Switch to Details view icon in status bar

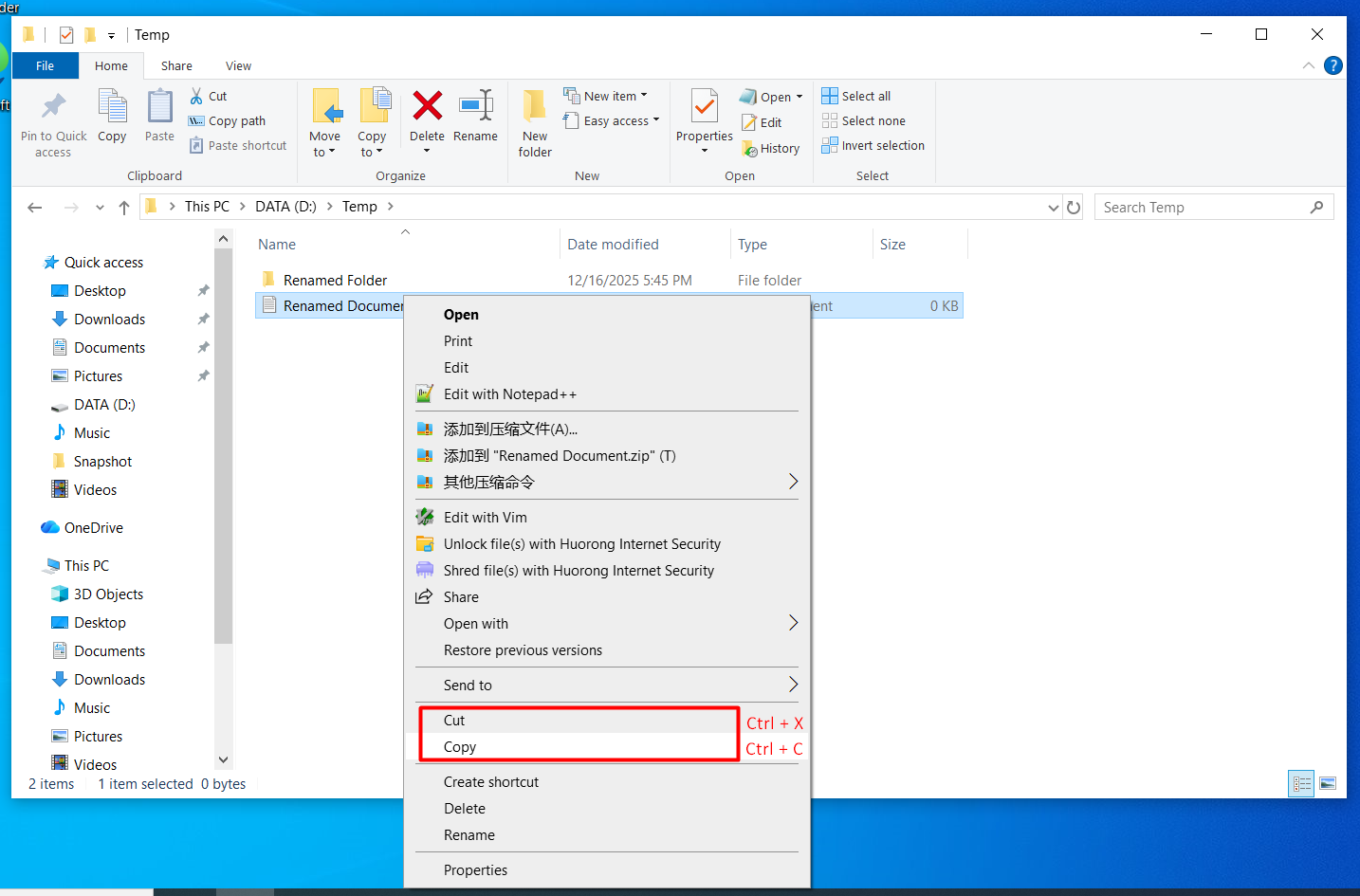(x=1301, y=784)
